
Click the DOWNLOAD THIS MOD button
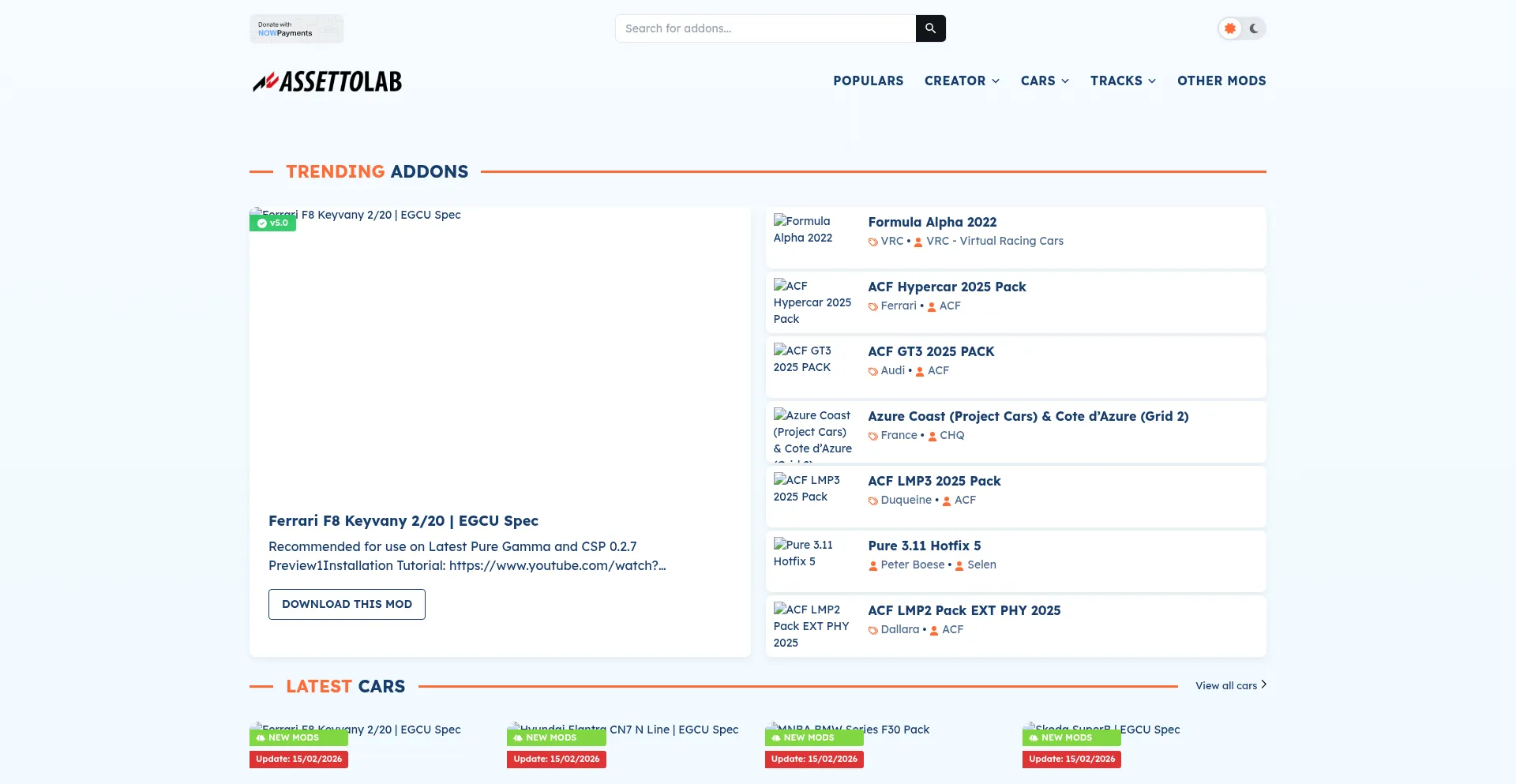tap(347, 604)
